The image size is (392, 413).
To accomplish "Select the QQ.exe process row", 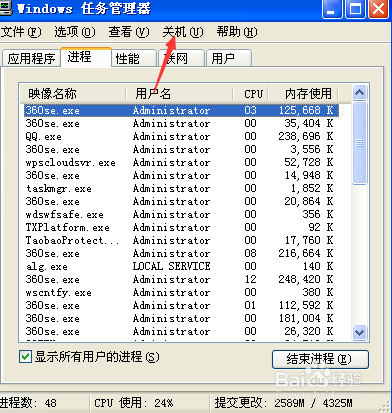I will pos(181,136).
